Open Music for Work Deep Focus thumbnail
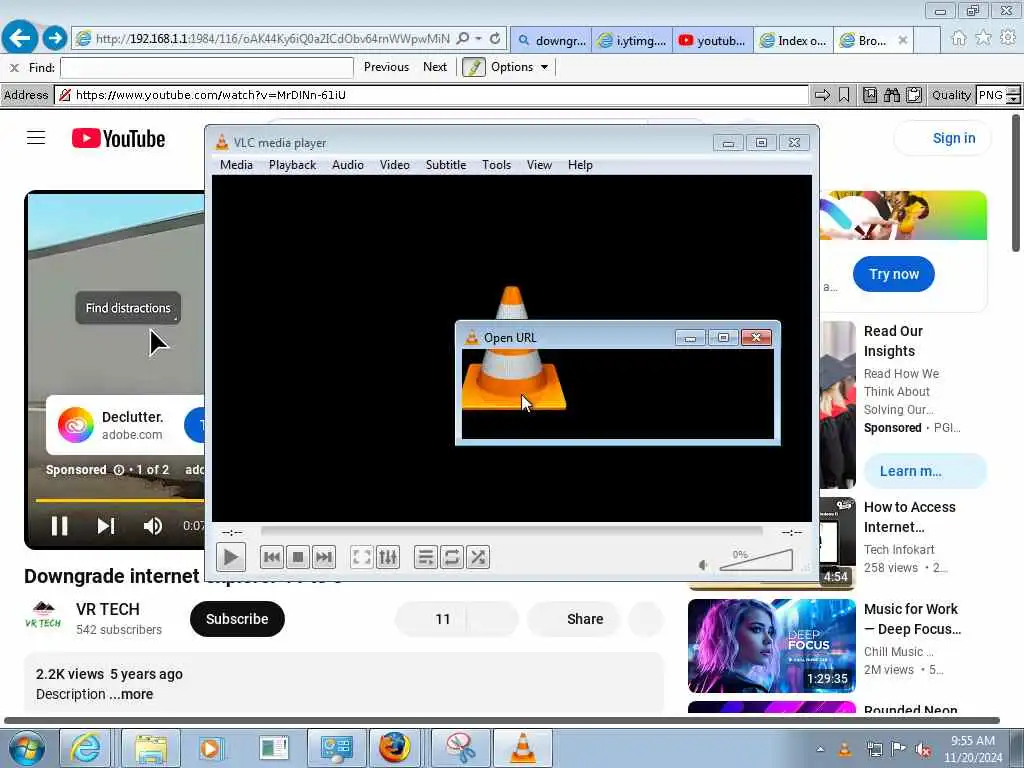 click(772, 645)
